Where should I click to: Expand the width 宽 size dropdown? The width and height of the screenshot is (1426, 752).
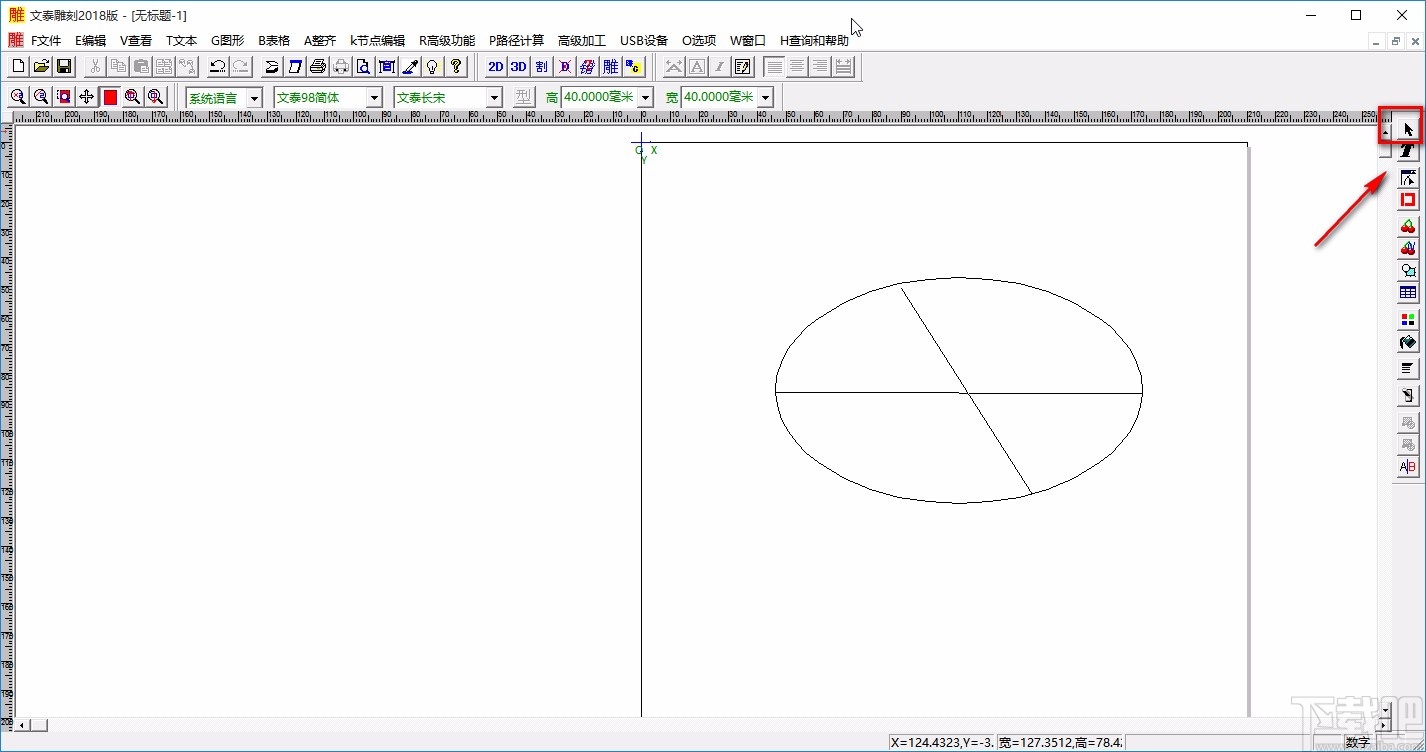coord(765,98)
